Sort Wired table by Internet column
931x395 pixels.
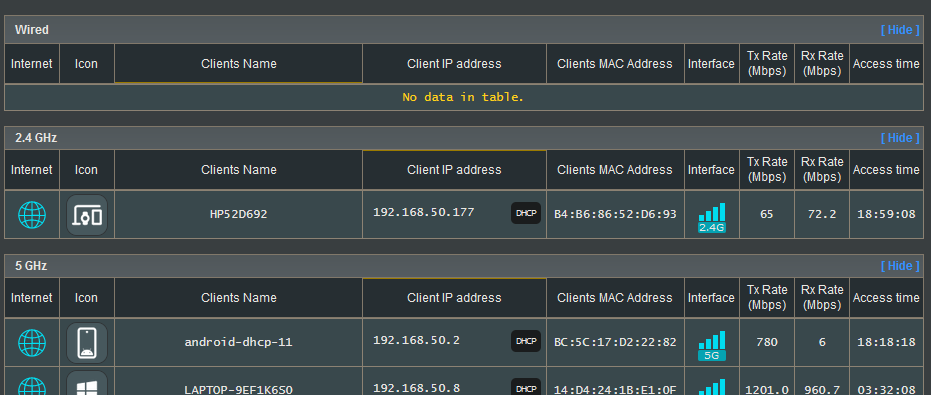31,64
